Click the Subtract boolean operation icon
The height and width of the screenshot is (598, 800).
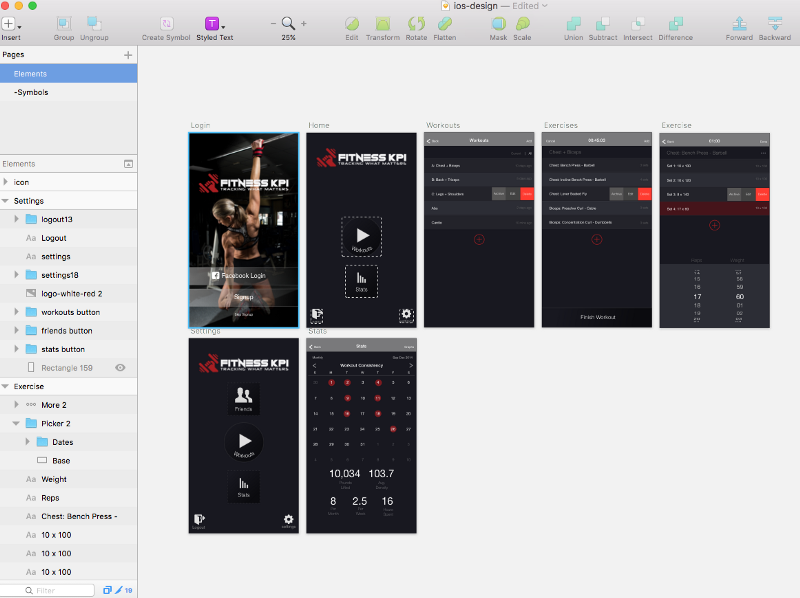coord(603,23)
